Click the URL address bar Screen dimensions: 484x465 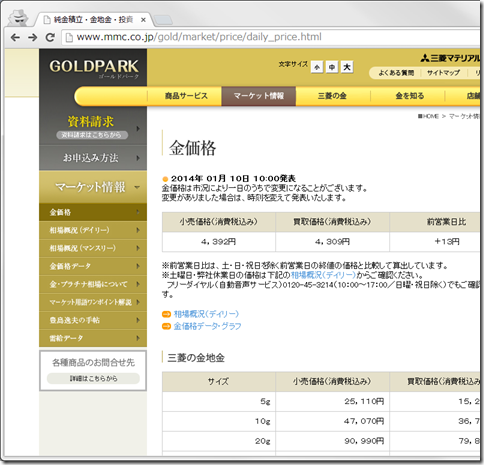pos(272,37)
